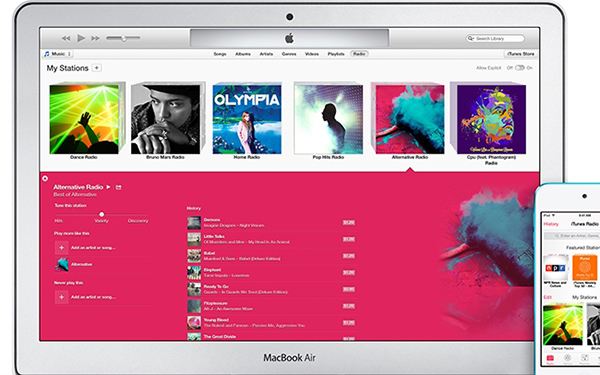Click the main play button in the toolbar
Viewport: 600px width, 375px height.
[81, 38]
